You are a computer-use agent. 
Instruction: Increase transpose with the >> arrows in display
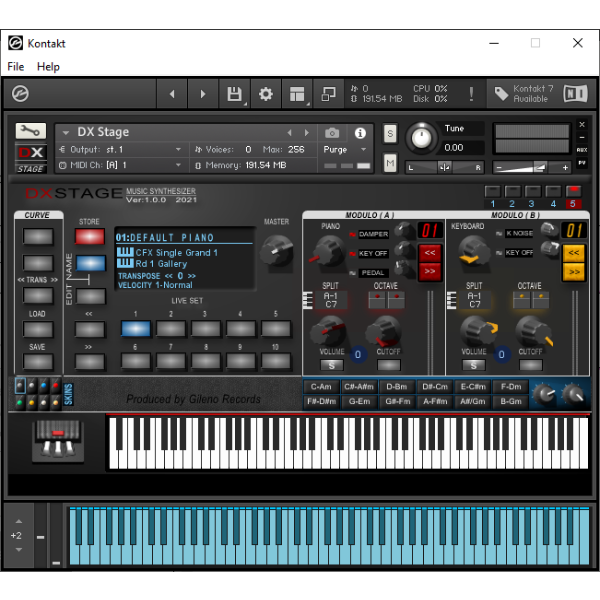coord(192,276)
